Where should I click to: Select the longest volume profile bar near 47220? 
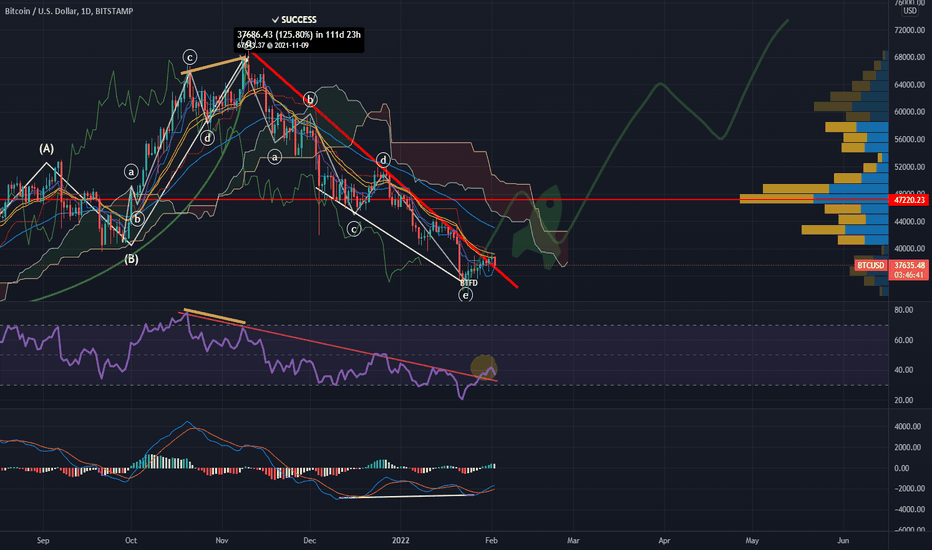click(814, 199)
